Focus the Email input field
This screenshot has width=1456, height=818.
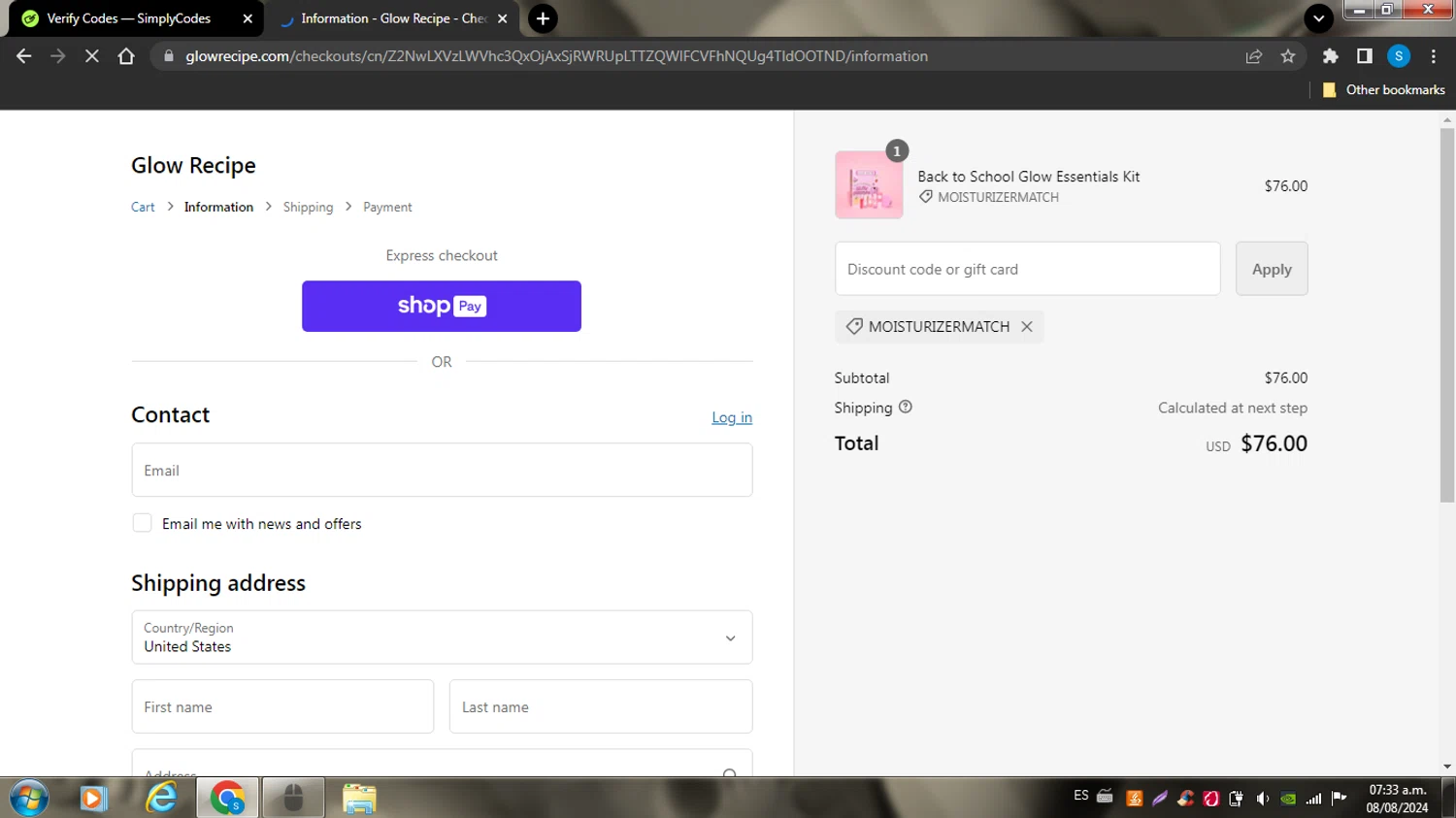pos(442,470)
